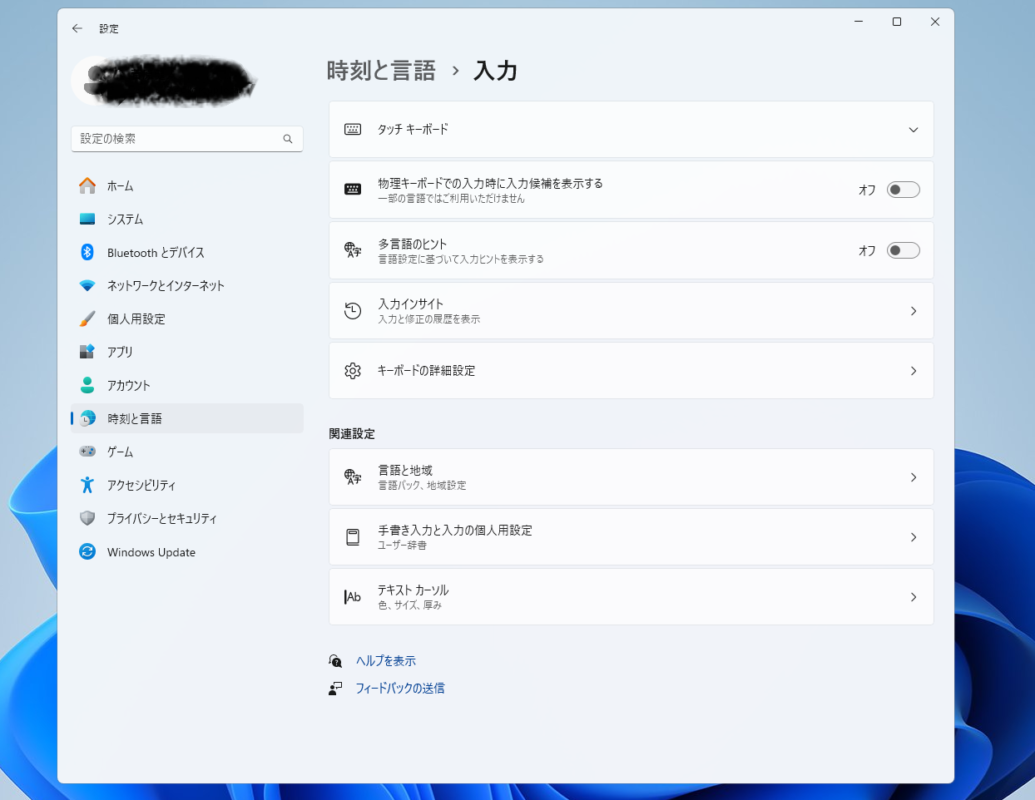This screenshot has width=1035, height=800.
Task: Click 時刻と言語 breadcrumb in header
Action: pos(382,71)
